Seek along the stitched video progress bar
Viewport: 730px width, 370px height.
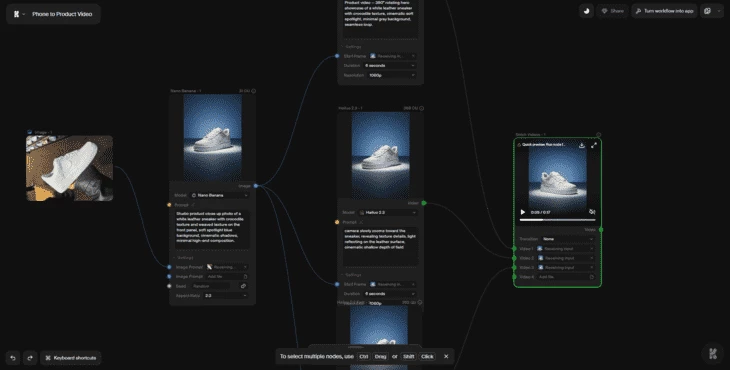(x=557, y=220)
